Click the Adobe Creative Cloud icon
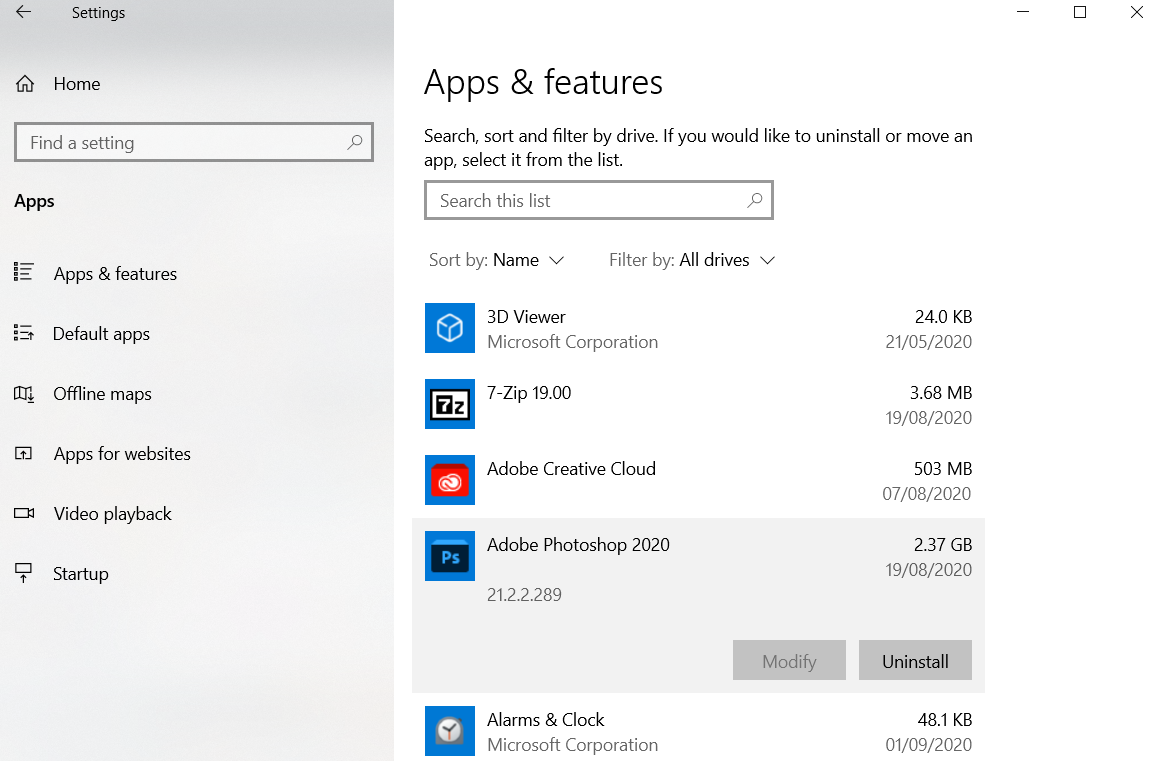1158x761 pixels. (450, 480)
